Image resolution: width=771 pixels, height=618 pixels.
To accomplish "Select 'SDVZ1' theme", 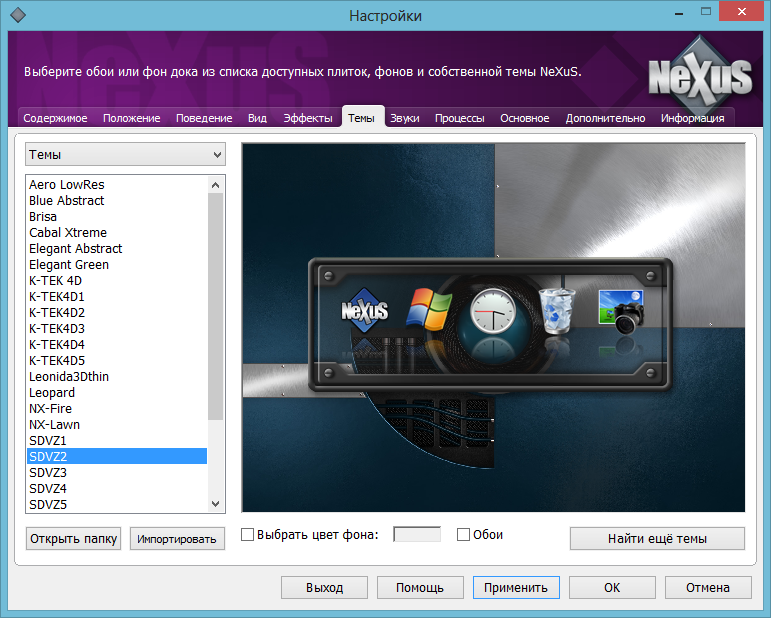I will pos(117,441).
